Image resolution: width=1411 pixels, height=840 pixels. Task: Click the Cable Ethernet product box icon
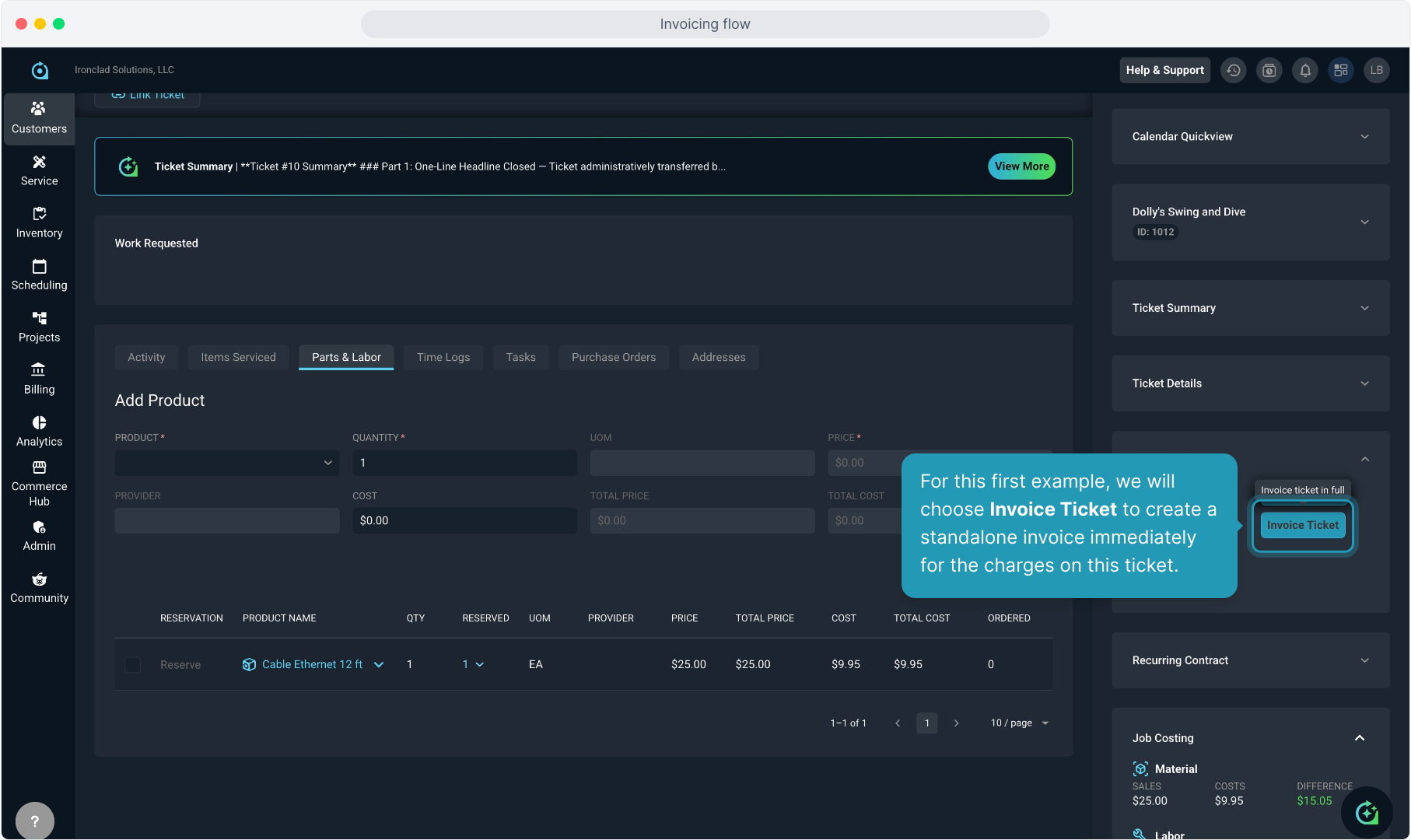(249, 664)
